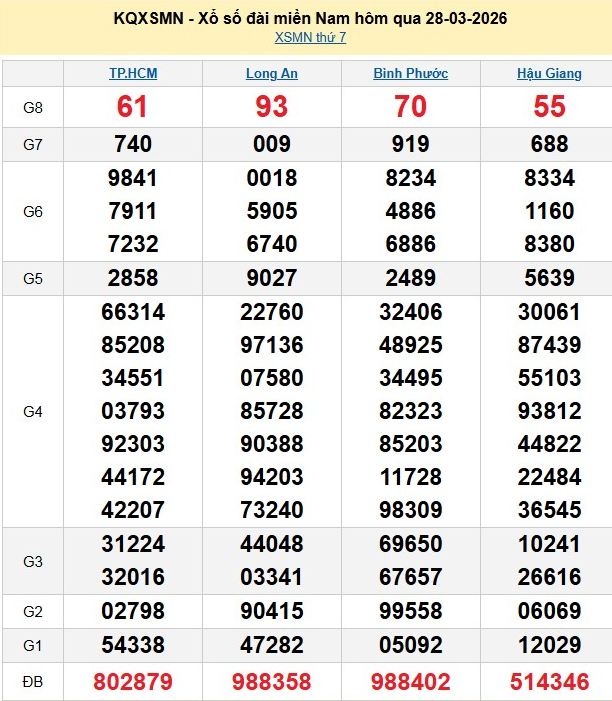The height and width of the screenshot is (701, 612).
Task: Select Hậu Giang special prize 514346
Action: point(549,682)
